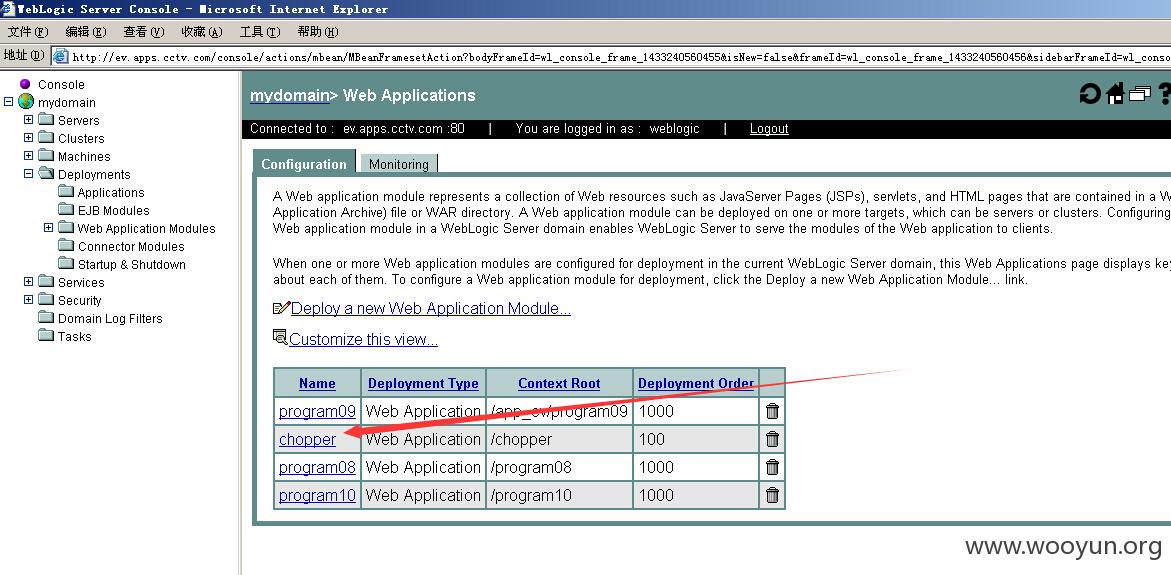This screenshot has height=575, width=1171.
Task: Click the Logout link
Action: tap(769, 128)
